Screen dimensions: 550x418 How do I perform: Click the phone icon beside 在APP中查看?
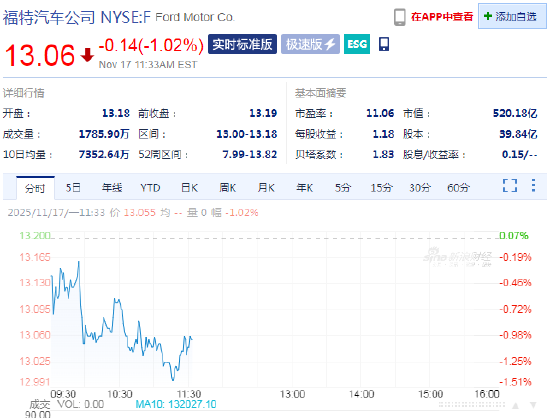(x=400, y=17)
